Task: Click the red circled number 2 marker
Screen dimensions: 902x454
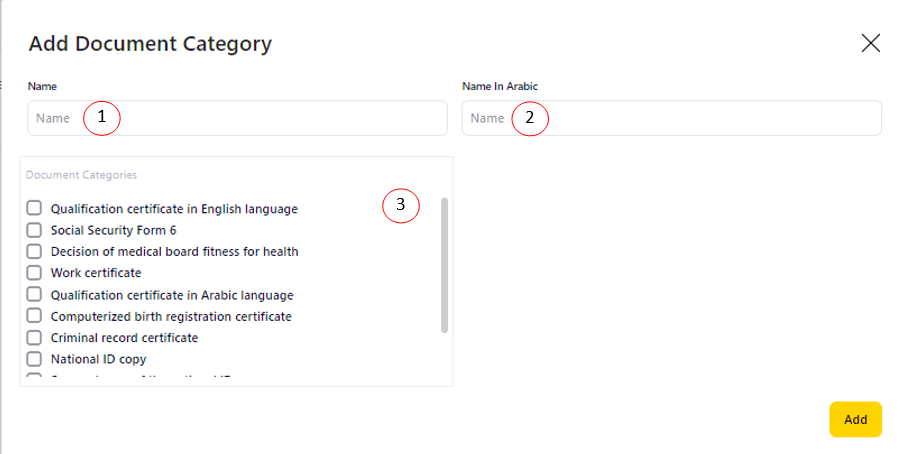Action: pos(530,118)
